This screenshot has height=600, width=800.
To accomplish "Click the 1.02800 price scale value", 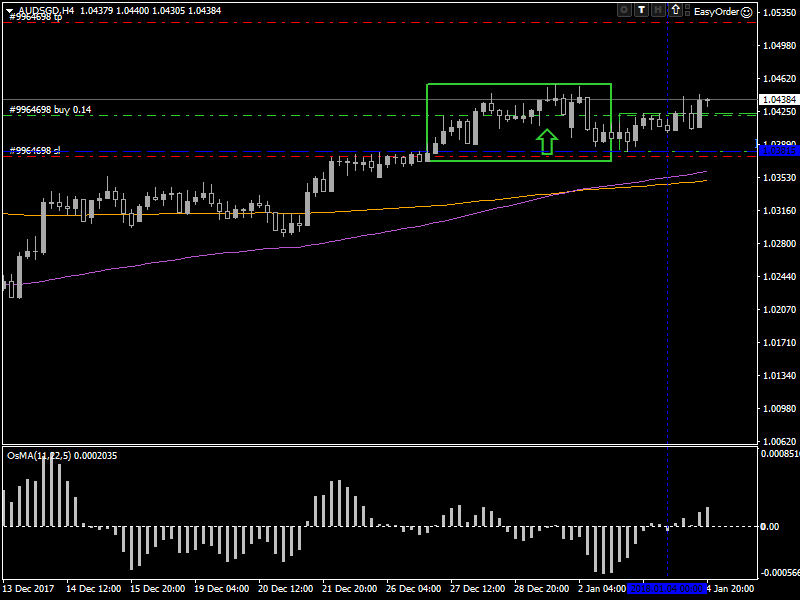I will pos(779,243).
